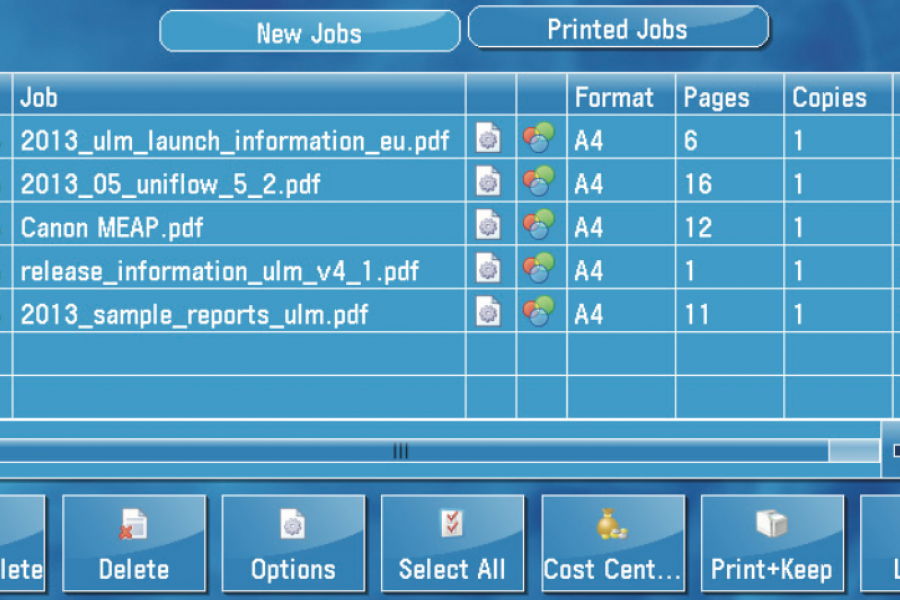The height and width of the screenshot is (600, 900).
Task: Click options gear icon for 2013_ulm_launch_information_eu.pdf
Action: pos(488,140)
